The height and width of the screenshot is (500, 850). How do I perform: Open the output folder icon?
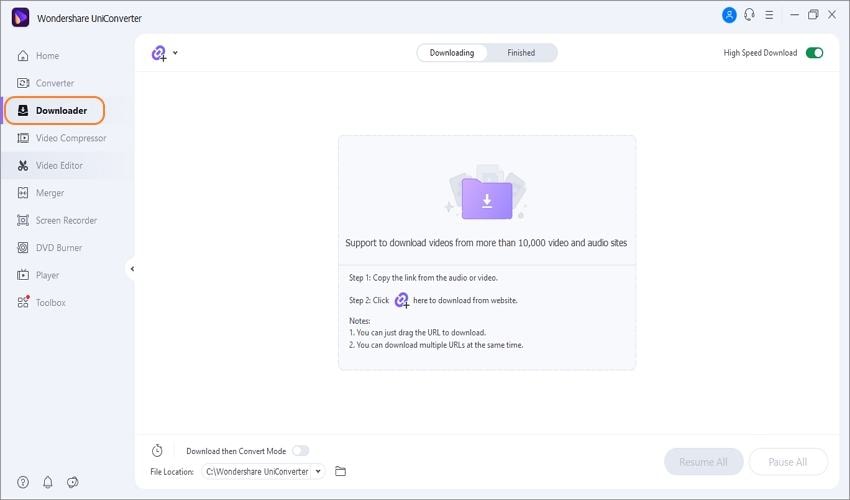click(340, 471)
